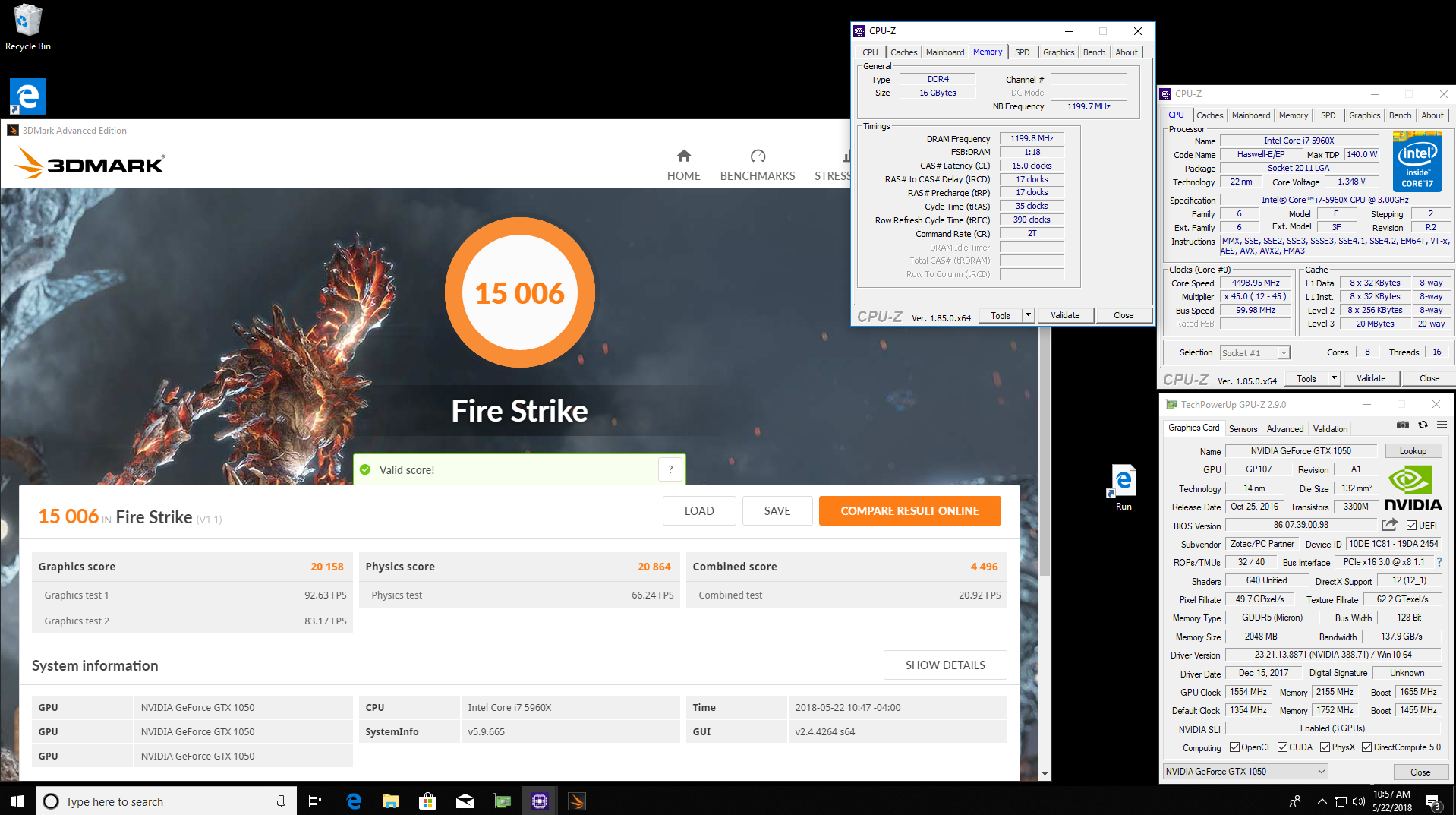Open 3DMark Benchmarks section
Image resolution: width=1456 pixels, height=815 pixels.
pyautogui.click(x=757, y=165)
